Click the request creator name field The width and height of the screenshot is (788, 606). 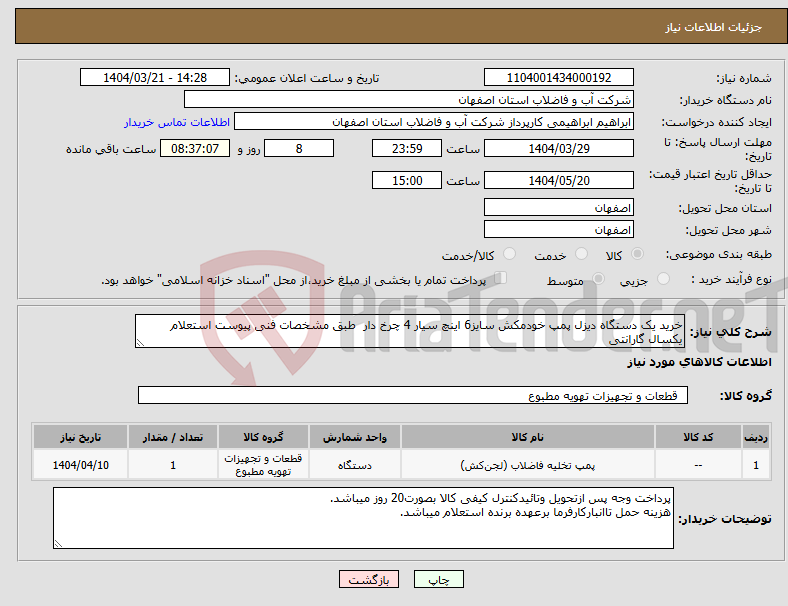(x=434, y=122)
